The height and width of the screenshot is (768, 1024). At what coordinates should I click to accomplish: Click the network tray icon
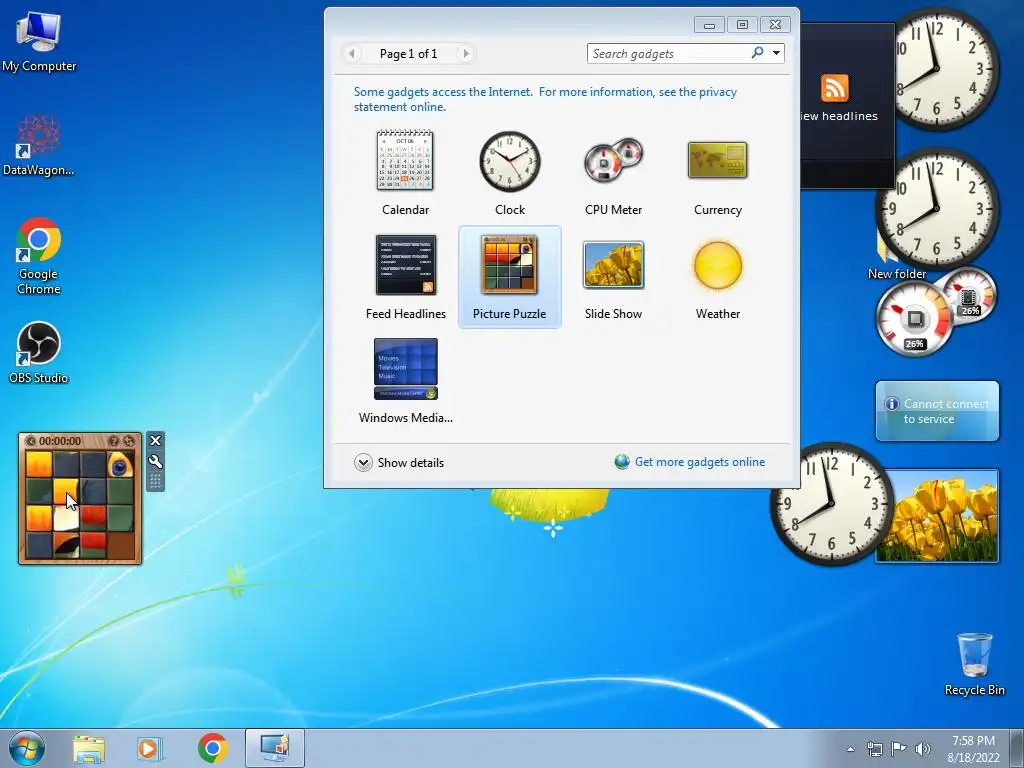874,749
